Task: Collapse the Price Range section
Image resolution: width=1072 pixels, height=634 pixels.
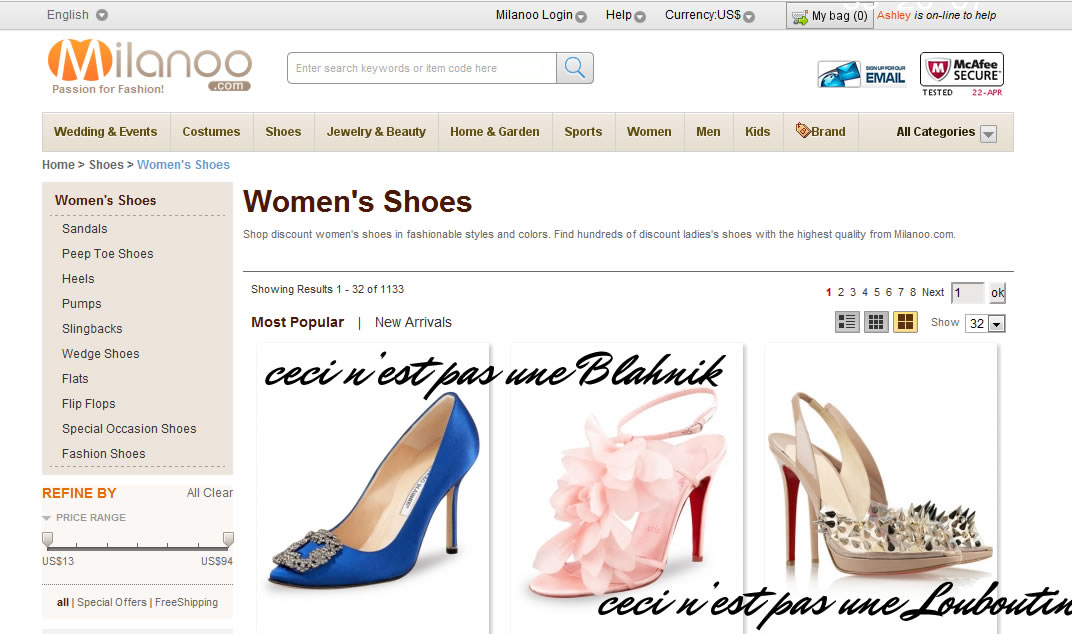Action: [46, 518]
